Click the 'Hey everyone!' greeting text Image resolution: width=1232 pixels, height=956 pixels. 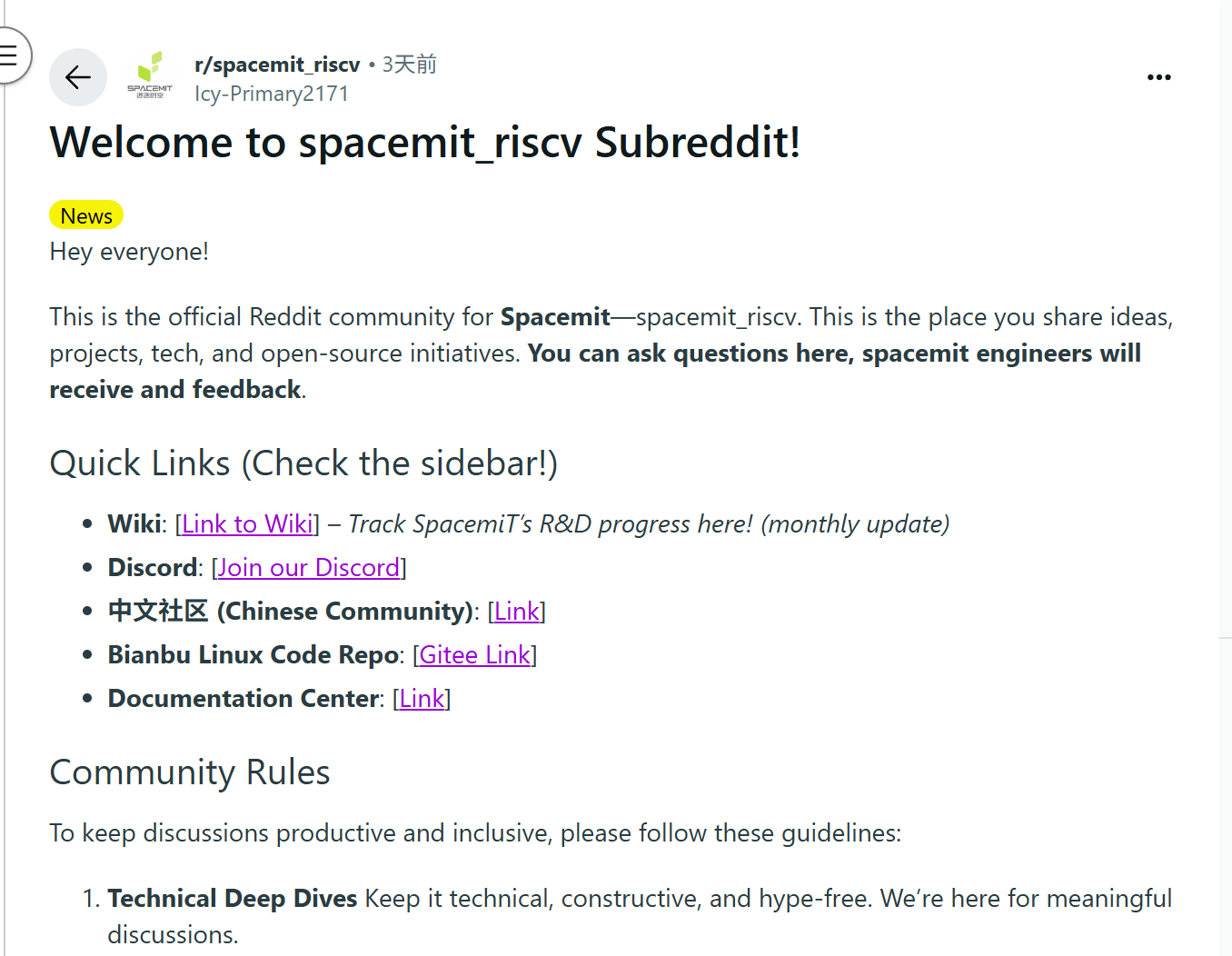[x=129, y=252]
